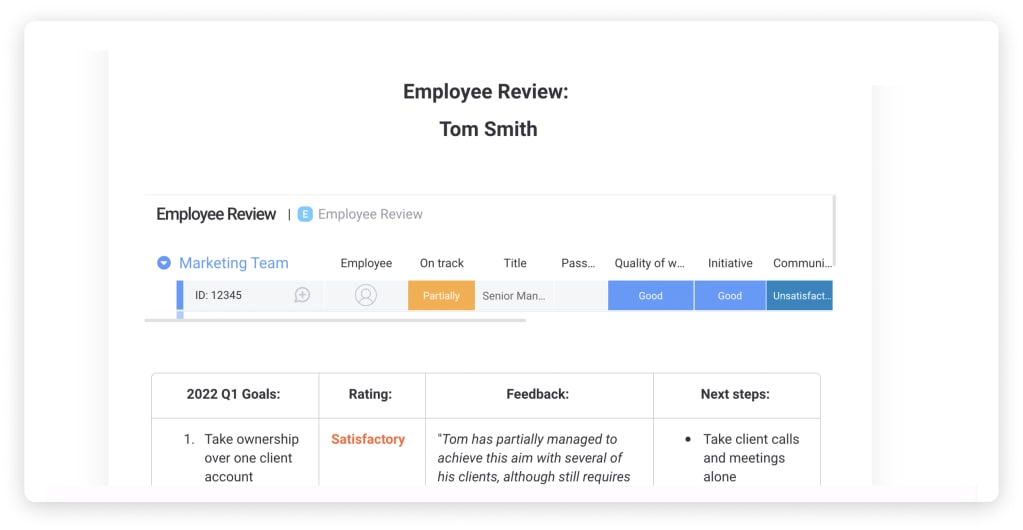Click the employee avatar placeholder icon
The height and width of the screenshot is (530, 1023).
tap(366, 295)
